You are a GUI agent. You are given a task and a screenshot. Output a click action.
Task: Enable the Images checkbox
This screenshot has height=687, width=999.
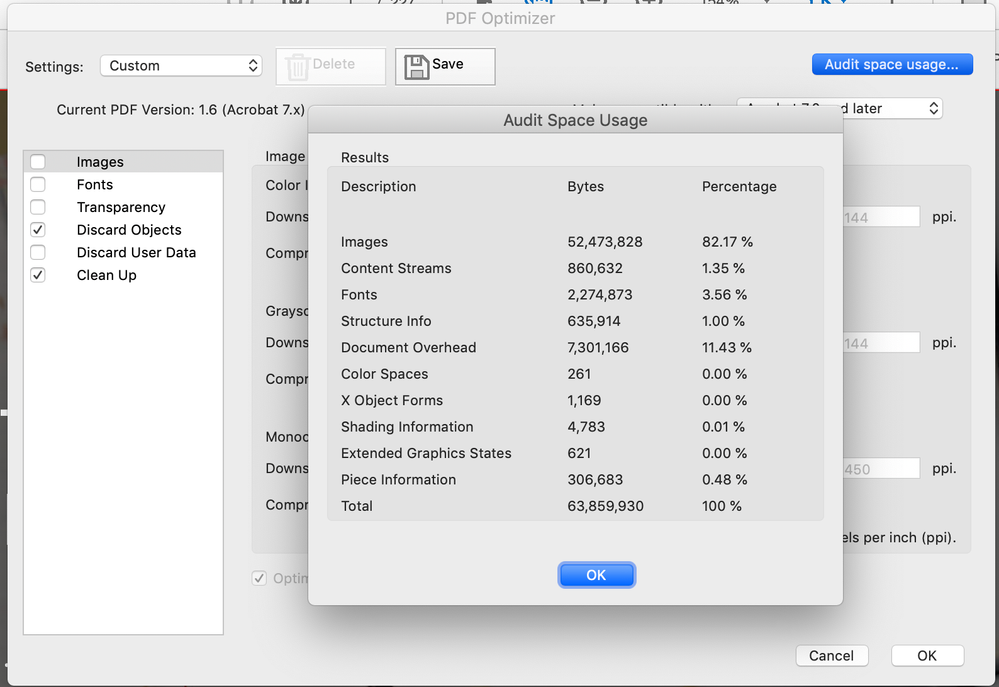coord(38,162)
